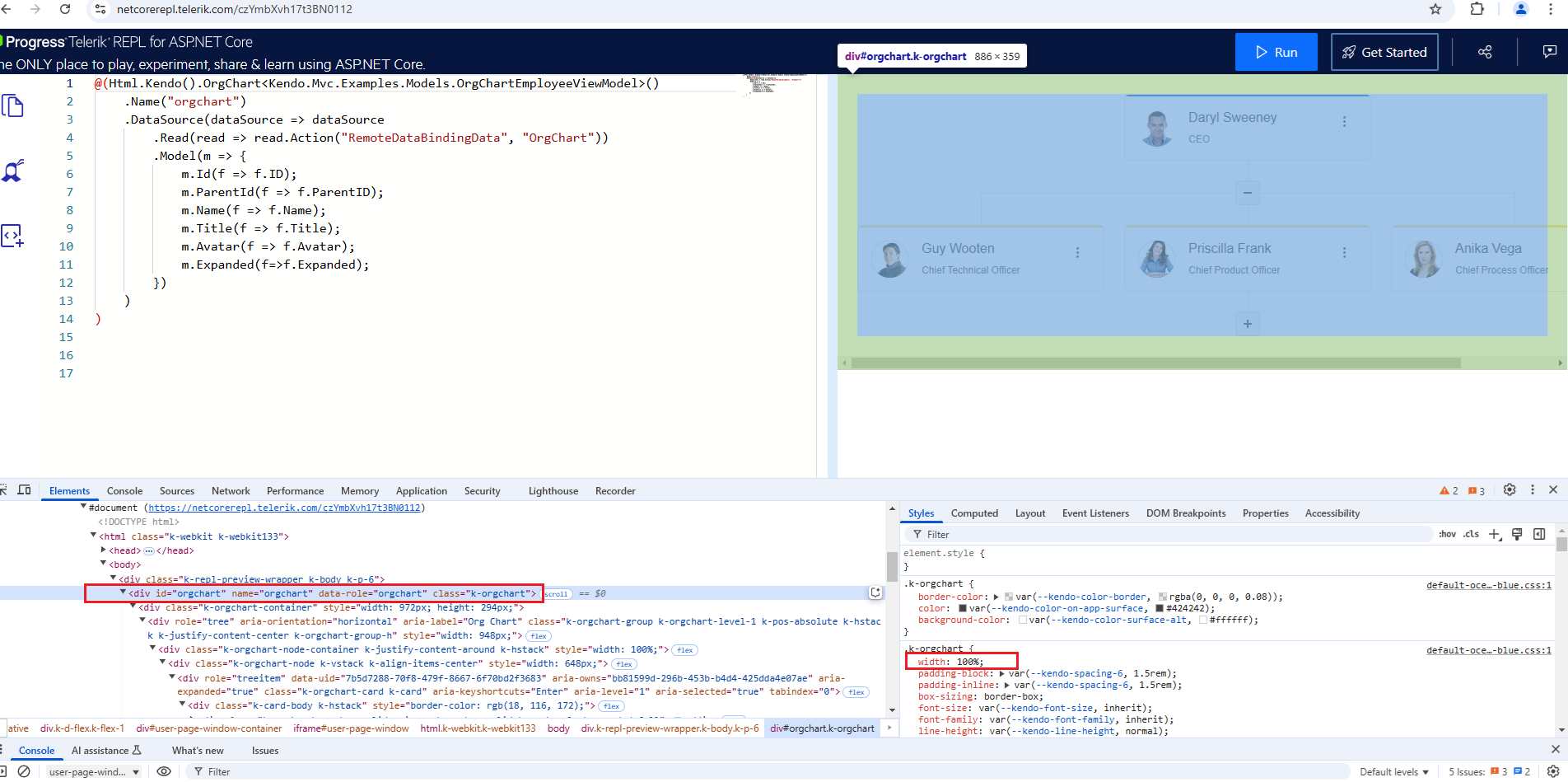Viewport: 1568px width, 782px height.
Task: Collapse Daryl Sweeney's child nodes
Action: click(1248, 193)
